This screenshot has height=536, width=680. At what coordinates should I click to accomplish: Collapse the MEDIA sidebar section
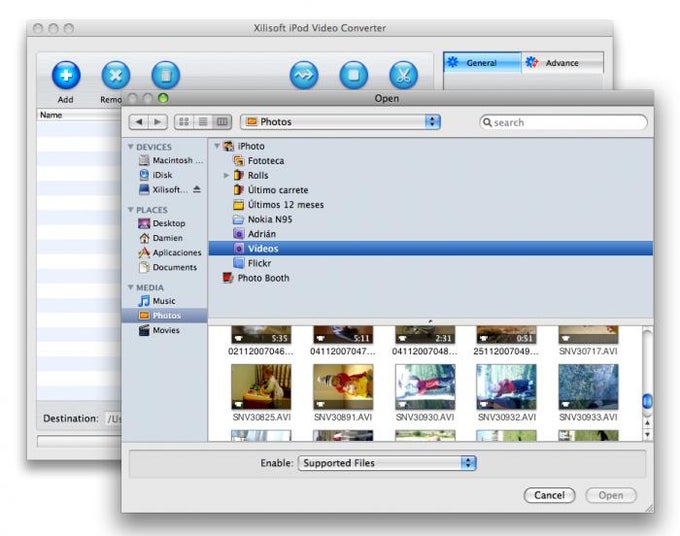131,288
